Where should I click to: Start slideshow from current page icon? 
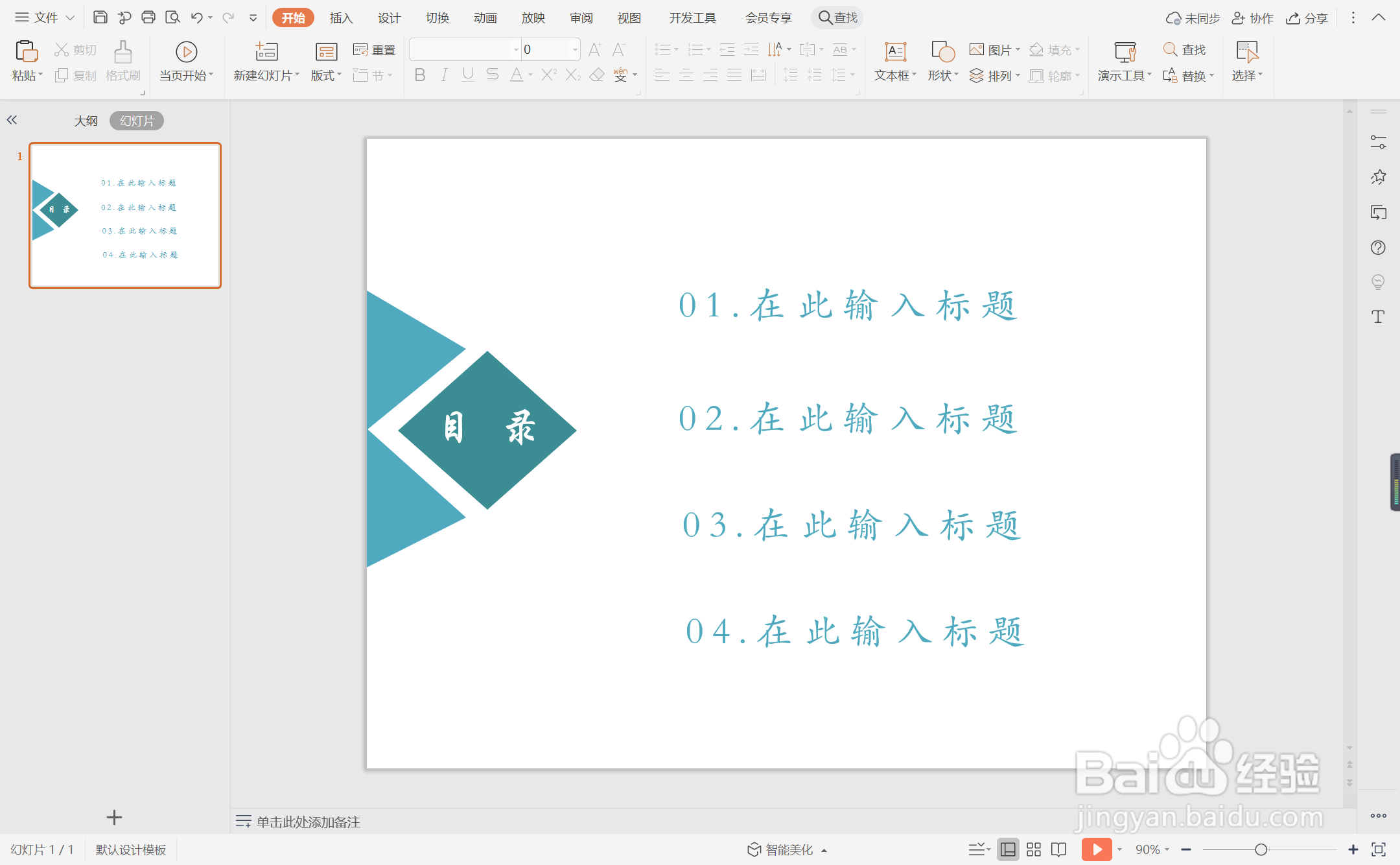tap(186, 52)
